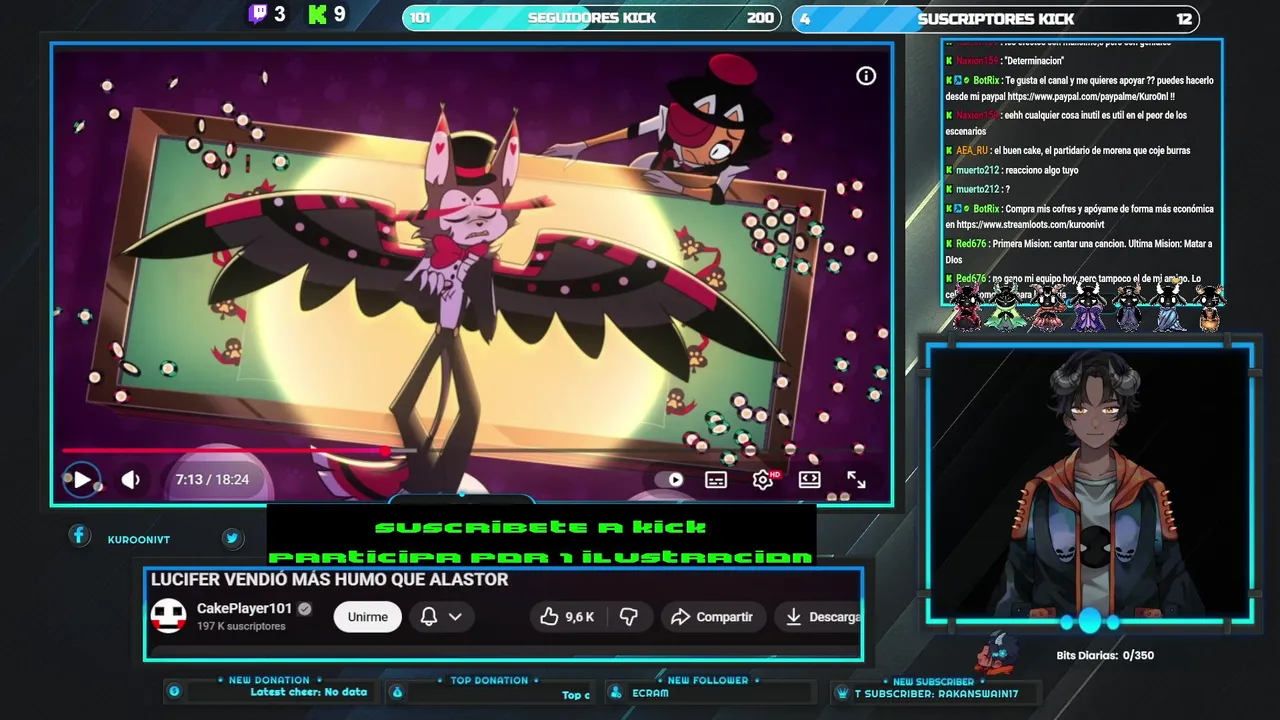
Task: Open the CakePlayer101 channel avatar
Action: 168,616
